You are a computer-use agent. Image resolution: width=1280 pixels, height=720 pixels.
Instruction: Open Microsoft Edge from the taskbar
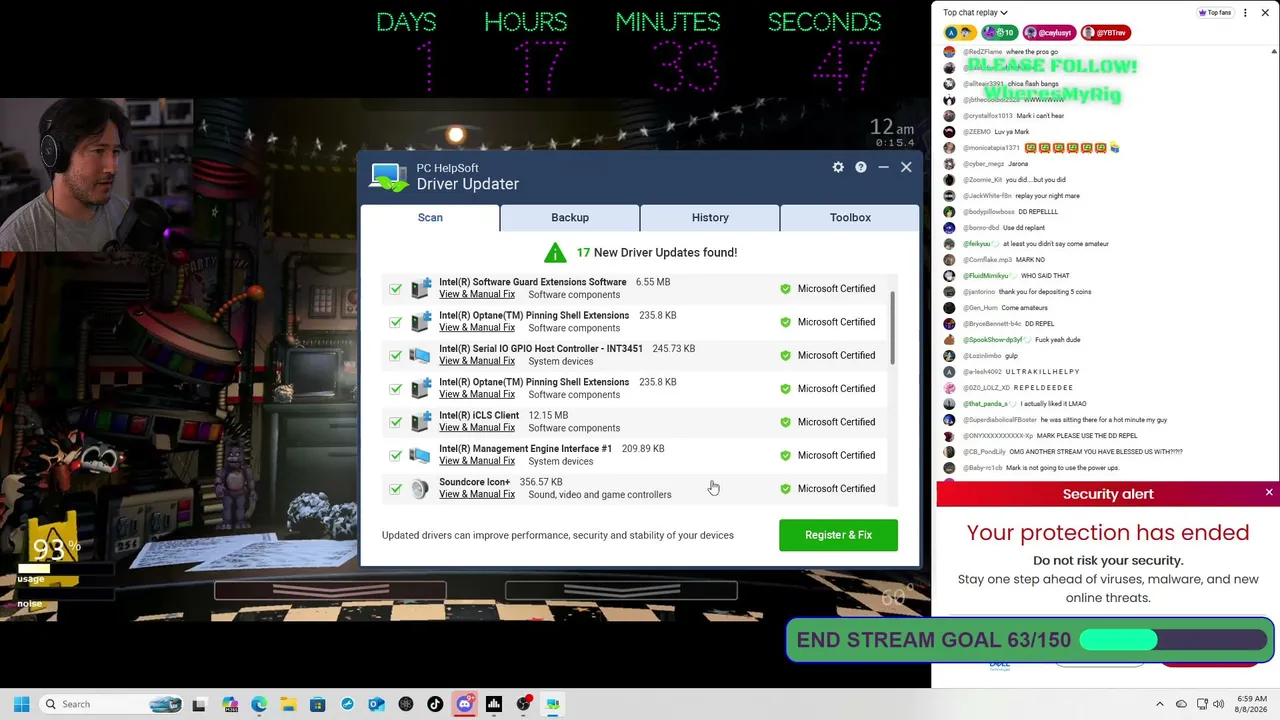click(x=259, y=704)
